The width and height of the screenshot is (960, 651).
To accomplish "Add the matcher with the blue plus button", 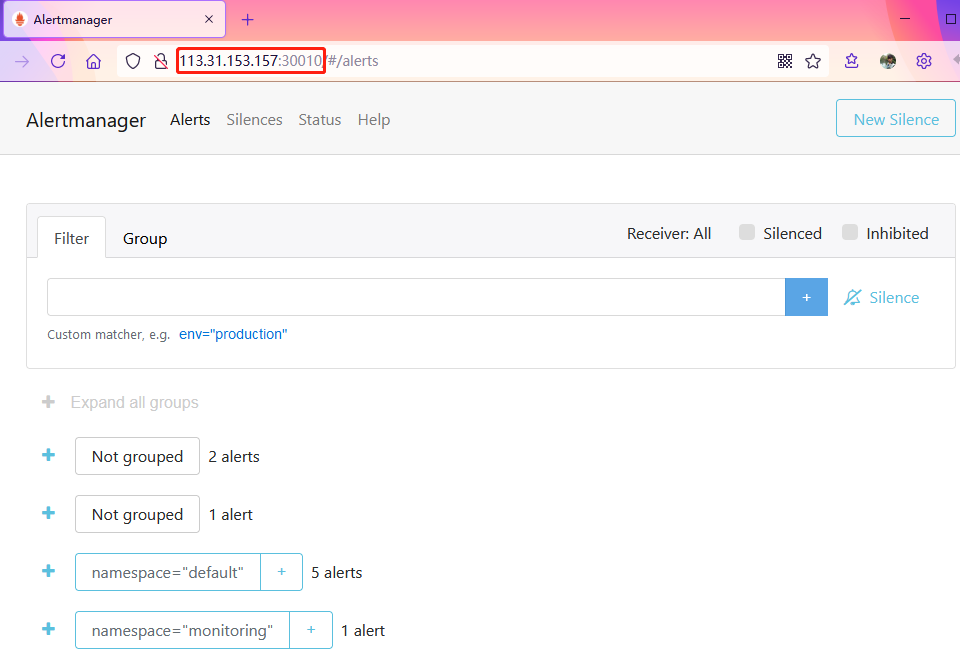I will [806, 297].
